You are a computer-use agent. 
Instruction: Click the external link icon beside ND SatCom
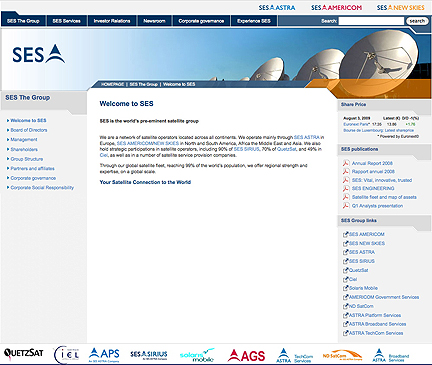346,306
